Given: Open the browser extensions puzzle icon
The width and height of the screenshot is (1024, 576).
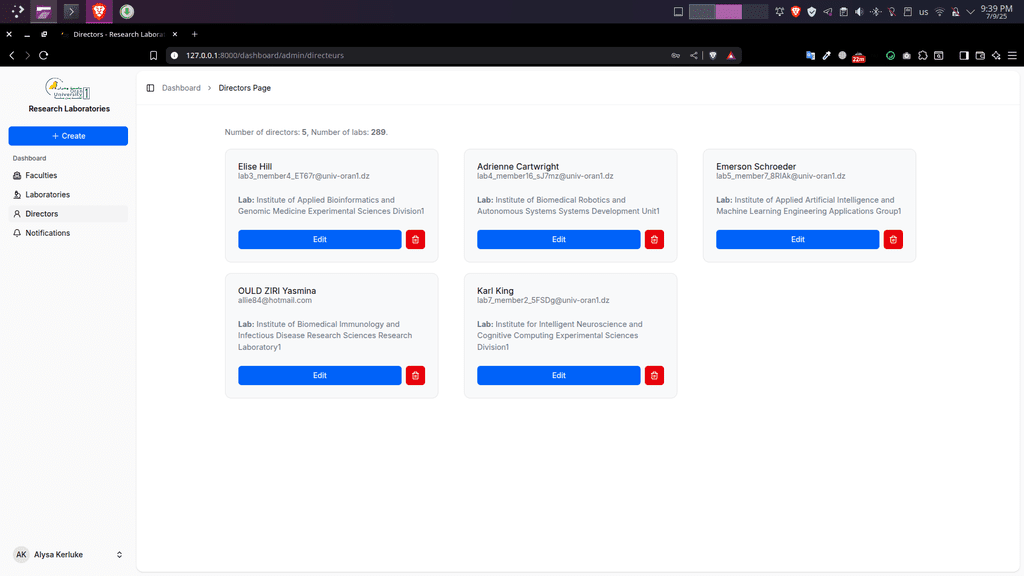Looking at the screenshot, I should [x=922, y=55].
